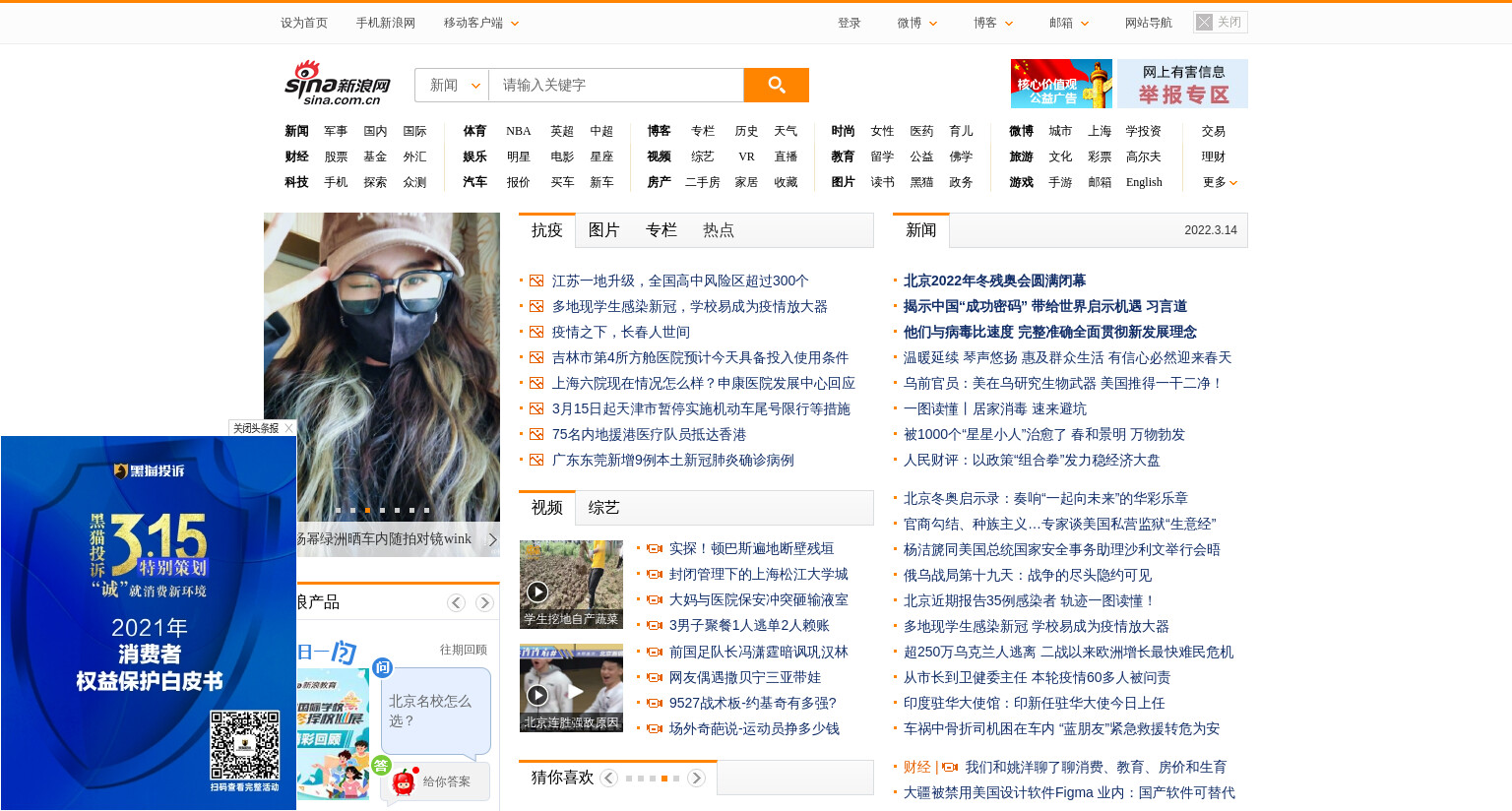Expand the 移动客户端 menu
Image resolution: width=1512 pixels, height=811 pixels.
coord(481,23)
